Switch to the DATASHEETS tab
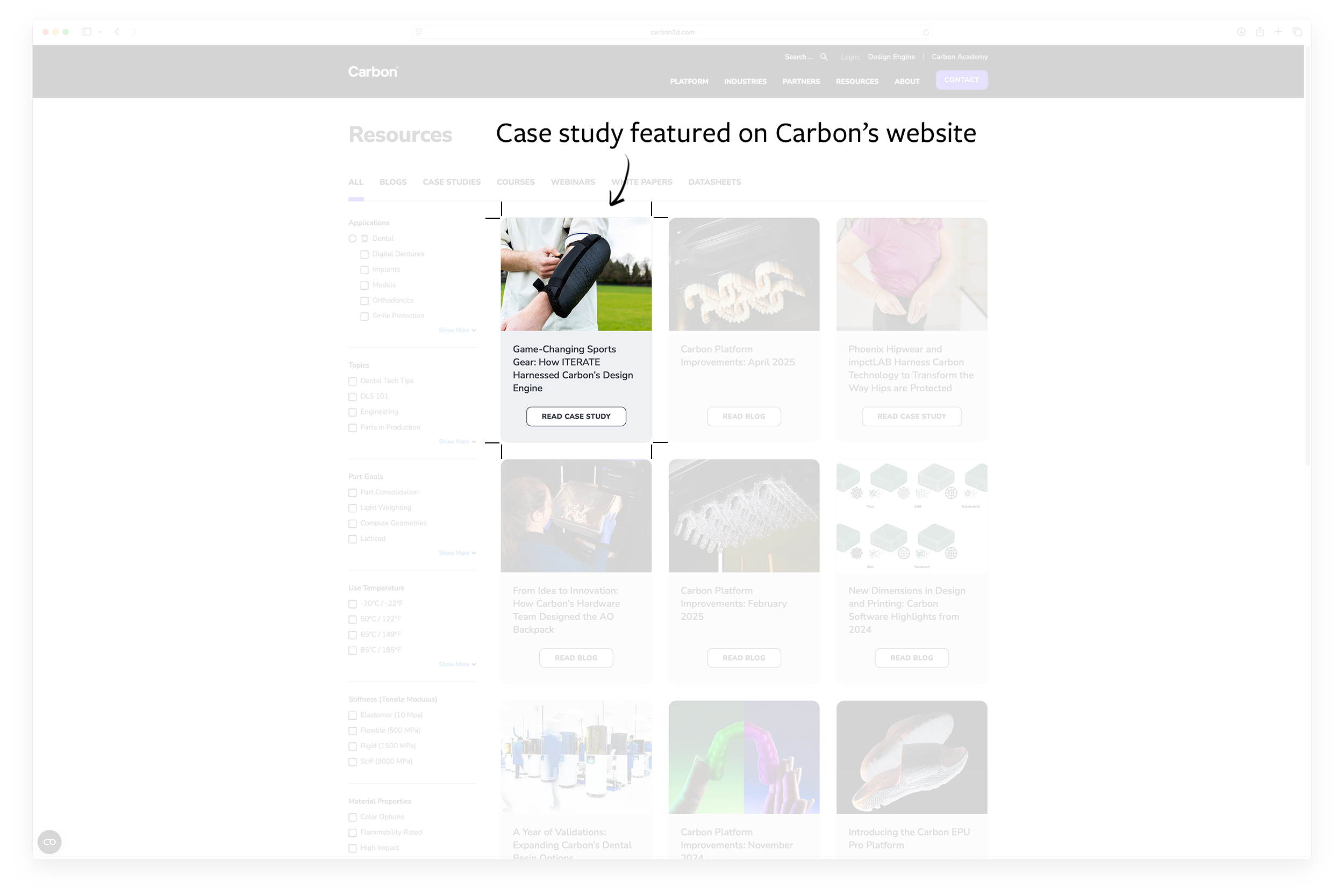1344x896 pixels. tap(714, 182)
